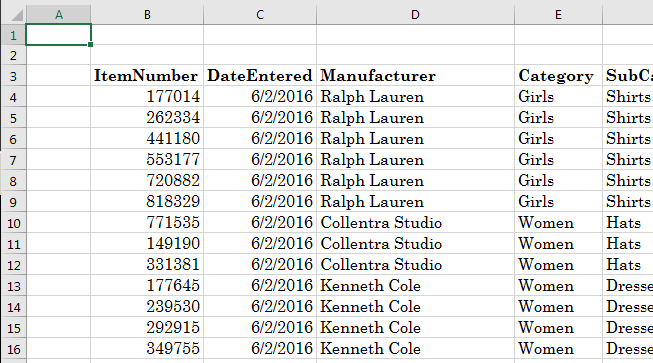The height and width of the screenshot is (363, 653).
Task: Select column B header
Action: pyautogui.click(x=147, y=15)
